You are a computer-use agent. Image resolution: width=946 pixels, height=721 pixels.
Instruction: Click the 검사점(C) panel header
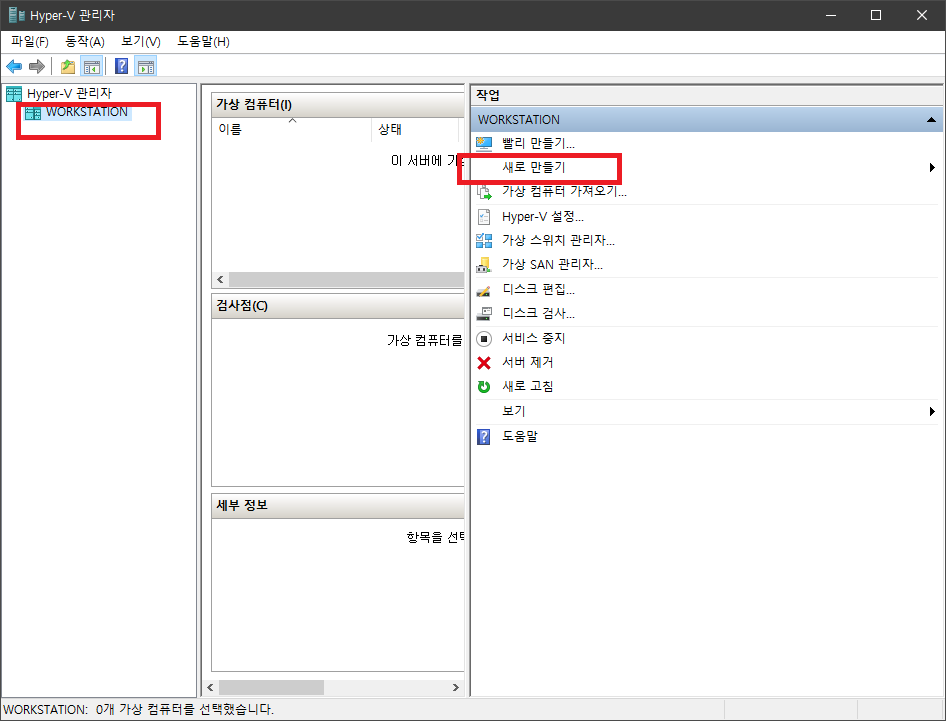[x=338, y=306]
